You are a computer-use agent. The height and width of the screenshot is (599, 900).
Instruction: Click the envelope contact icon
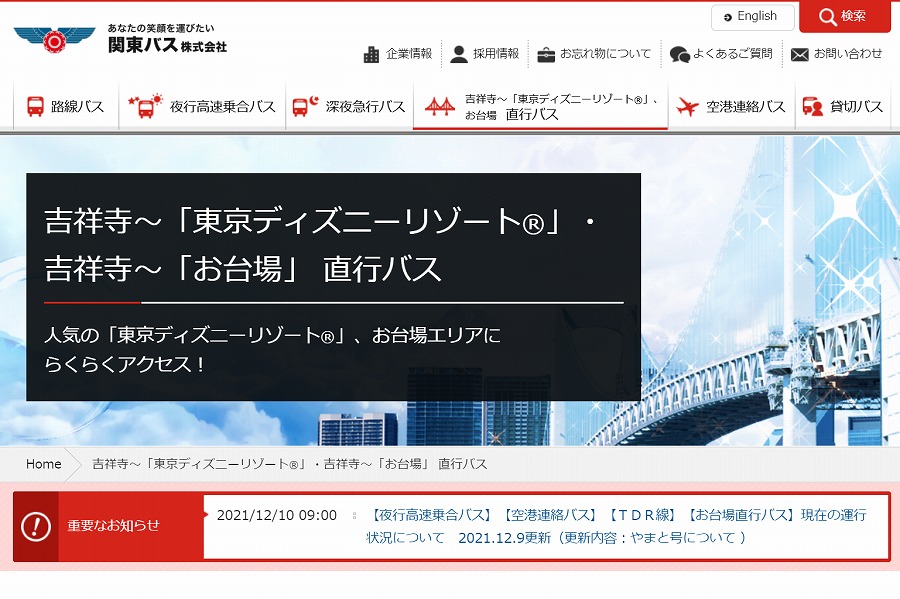click(800, 55)
